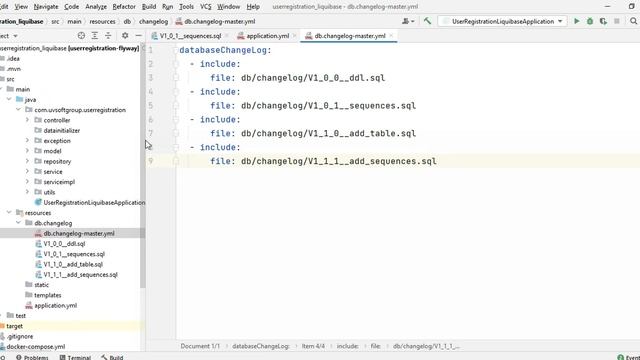640x360 pixels.
Task: Close the application.yml tab
Action: [294, 36]
